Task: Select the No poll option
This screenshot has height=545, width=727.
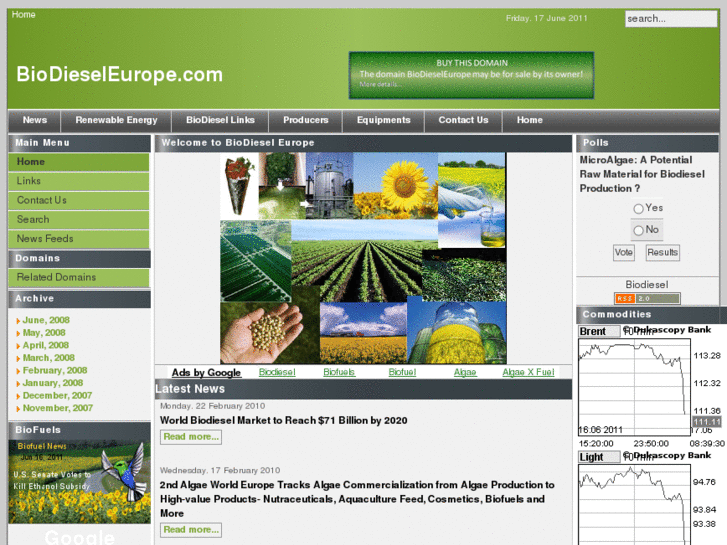Action: coord(638,230)
